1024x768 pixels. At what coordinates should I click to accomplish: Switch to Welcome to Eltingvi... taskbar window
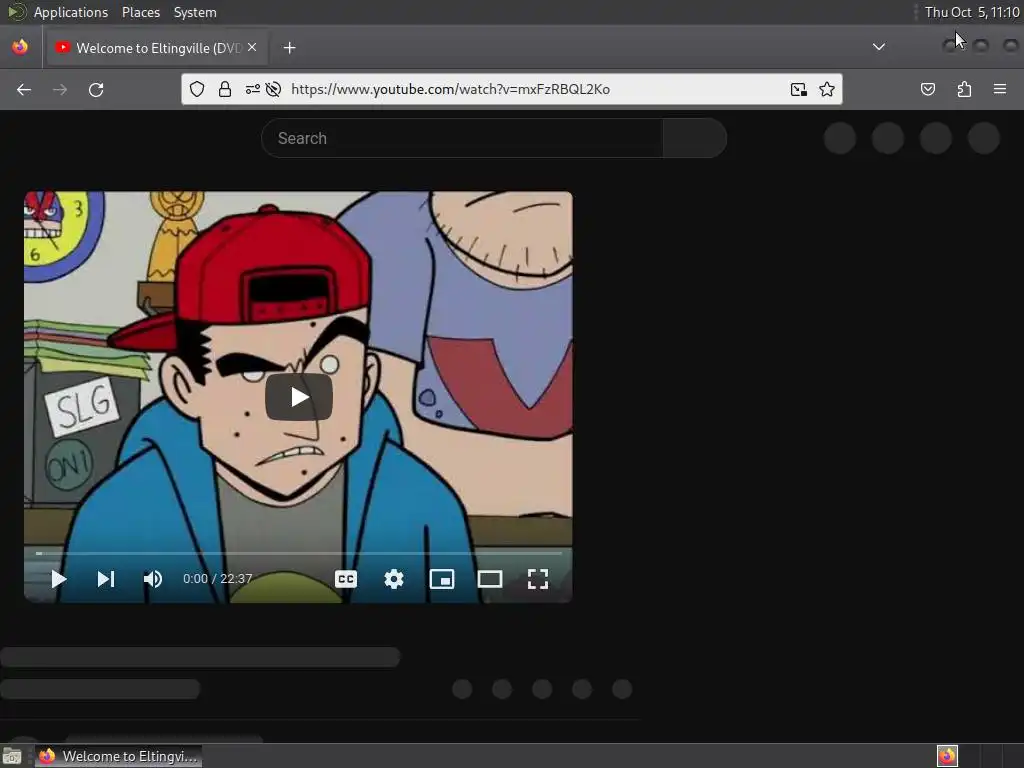coord(118,756)
